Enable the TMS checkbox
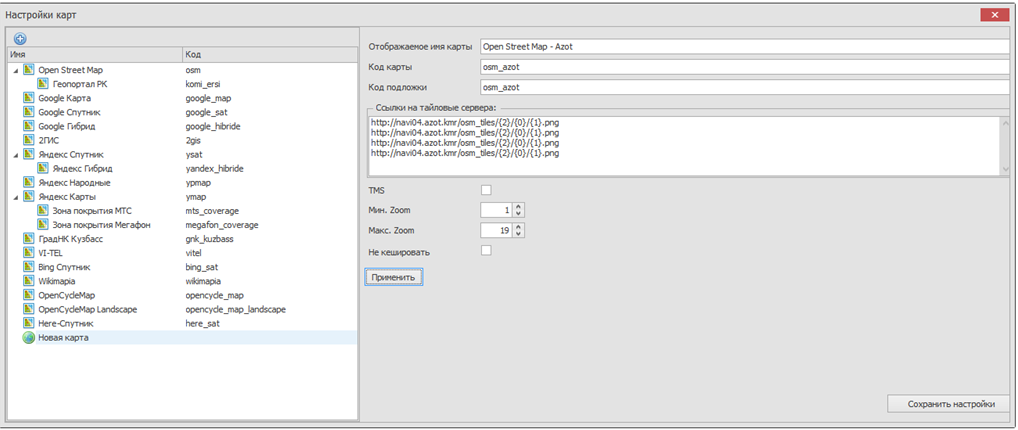The width and height of the screenshot is (1018, 430). pyautogui.click(x=486, y=190)
